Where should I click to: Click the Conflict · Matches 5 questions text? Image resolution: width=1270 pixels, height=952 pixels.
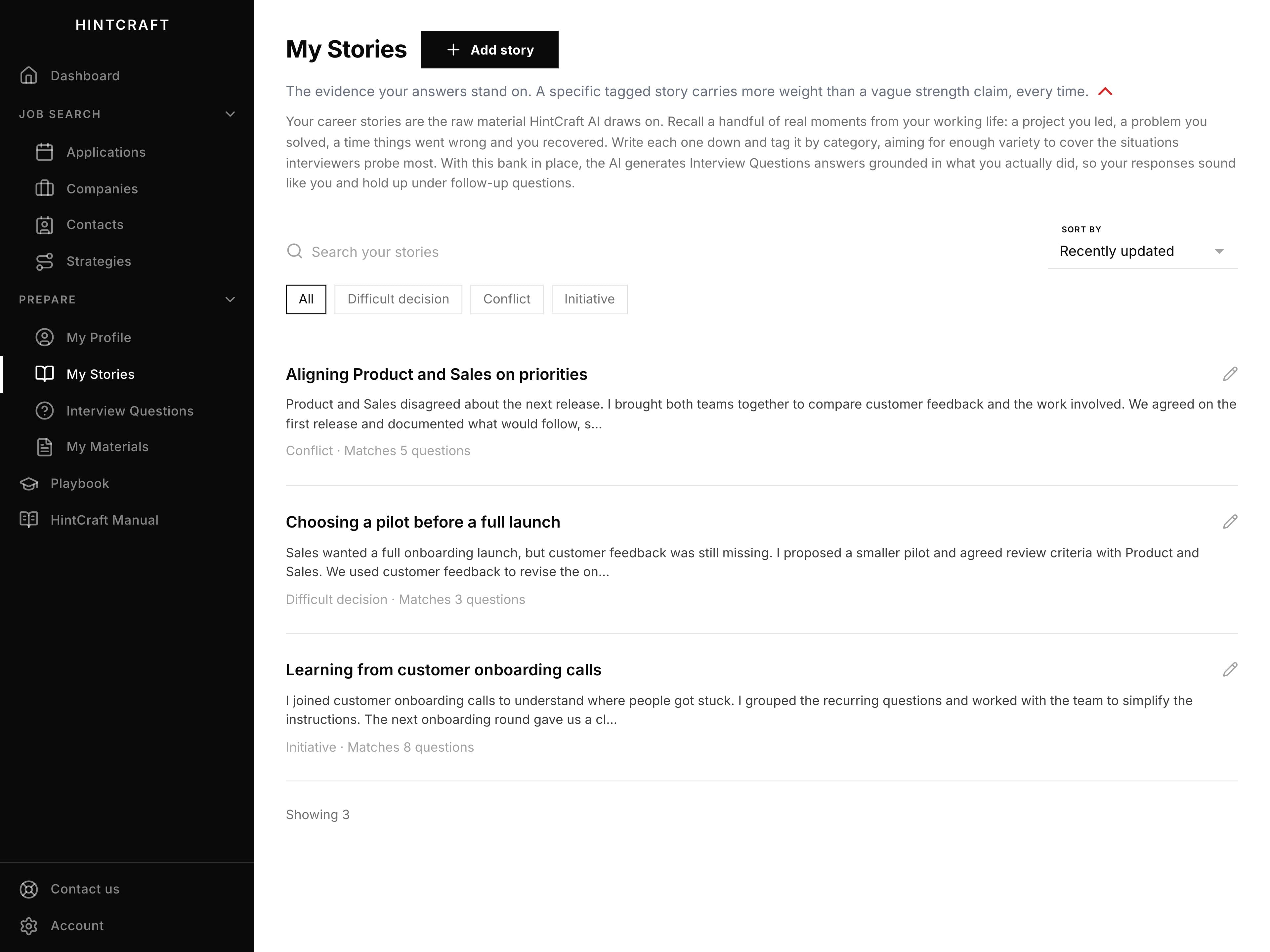coord(378,451)
